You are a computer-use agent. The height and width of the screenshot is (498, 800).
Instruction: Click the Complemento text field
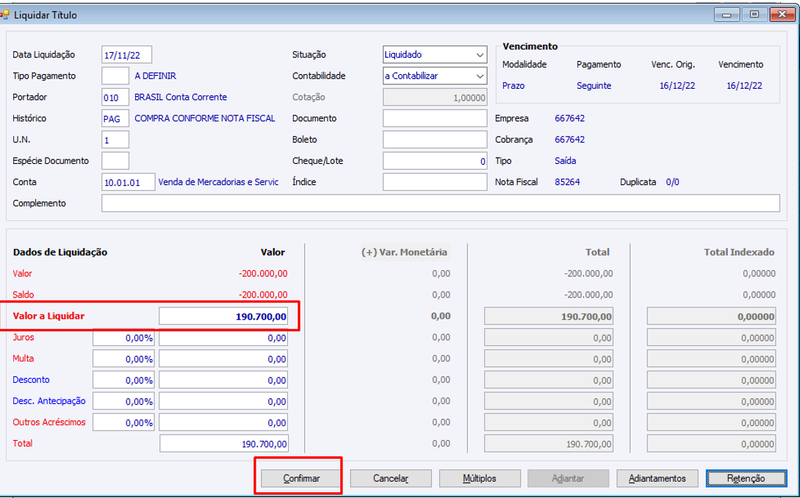(440, 203)
